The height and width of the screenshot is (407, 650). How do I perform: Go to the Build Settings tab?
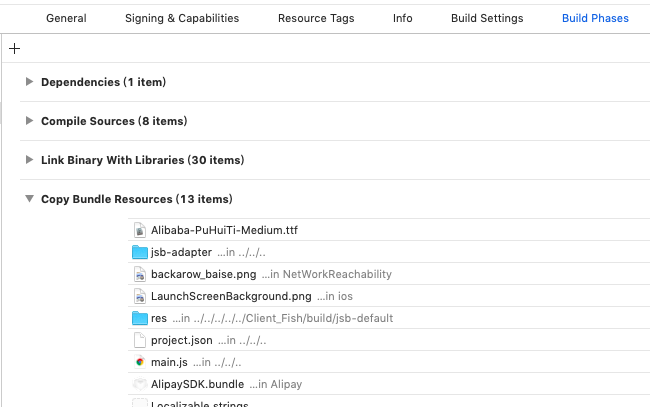click(x=487, y=18)
